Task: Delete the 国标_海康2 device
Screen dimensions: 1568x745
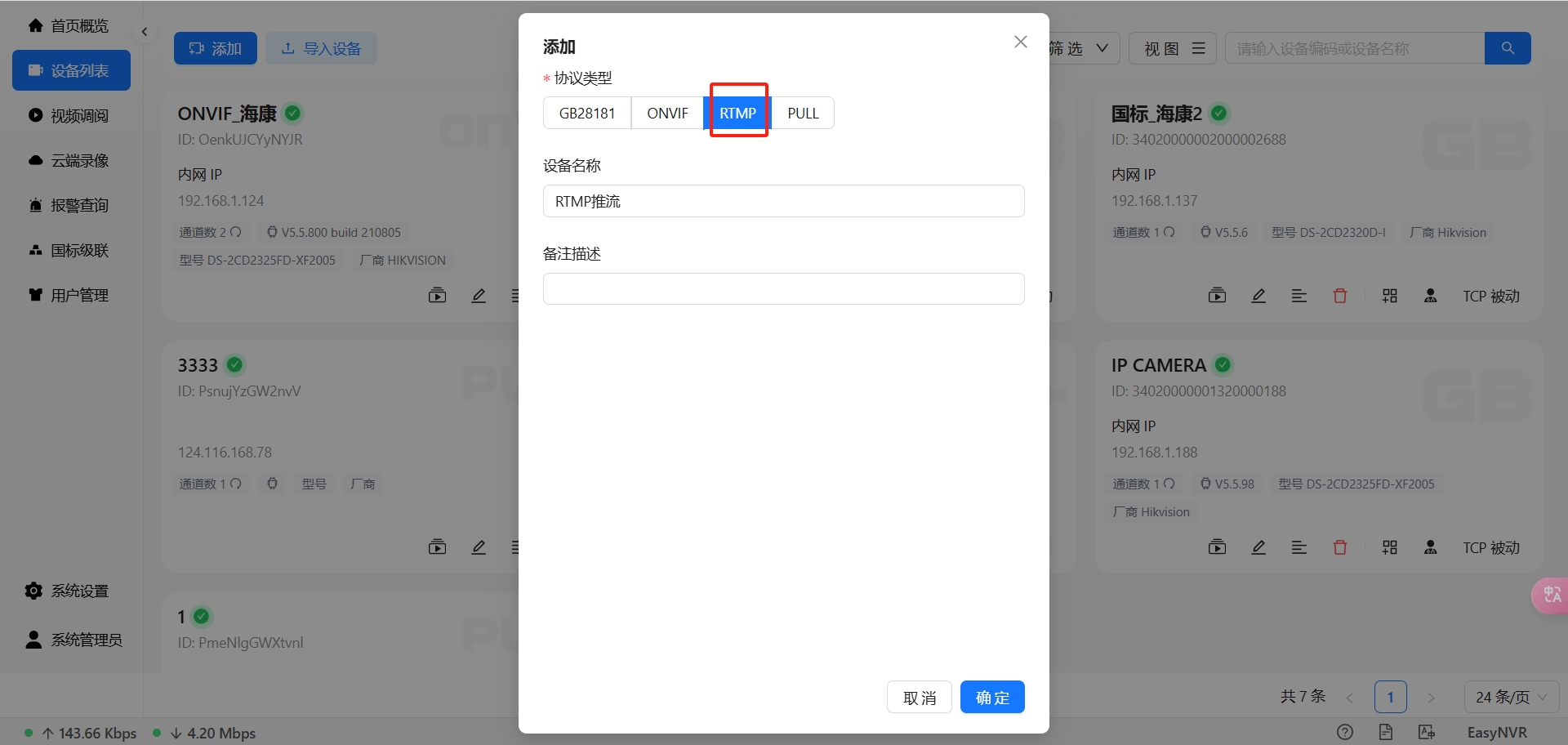Action: tap(1340, 296)
